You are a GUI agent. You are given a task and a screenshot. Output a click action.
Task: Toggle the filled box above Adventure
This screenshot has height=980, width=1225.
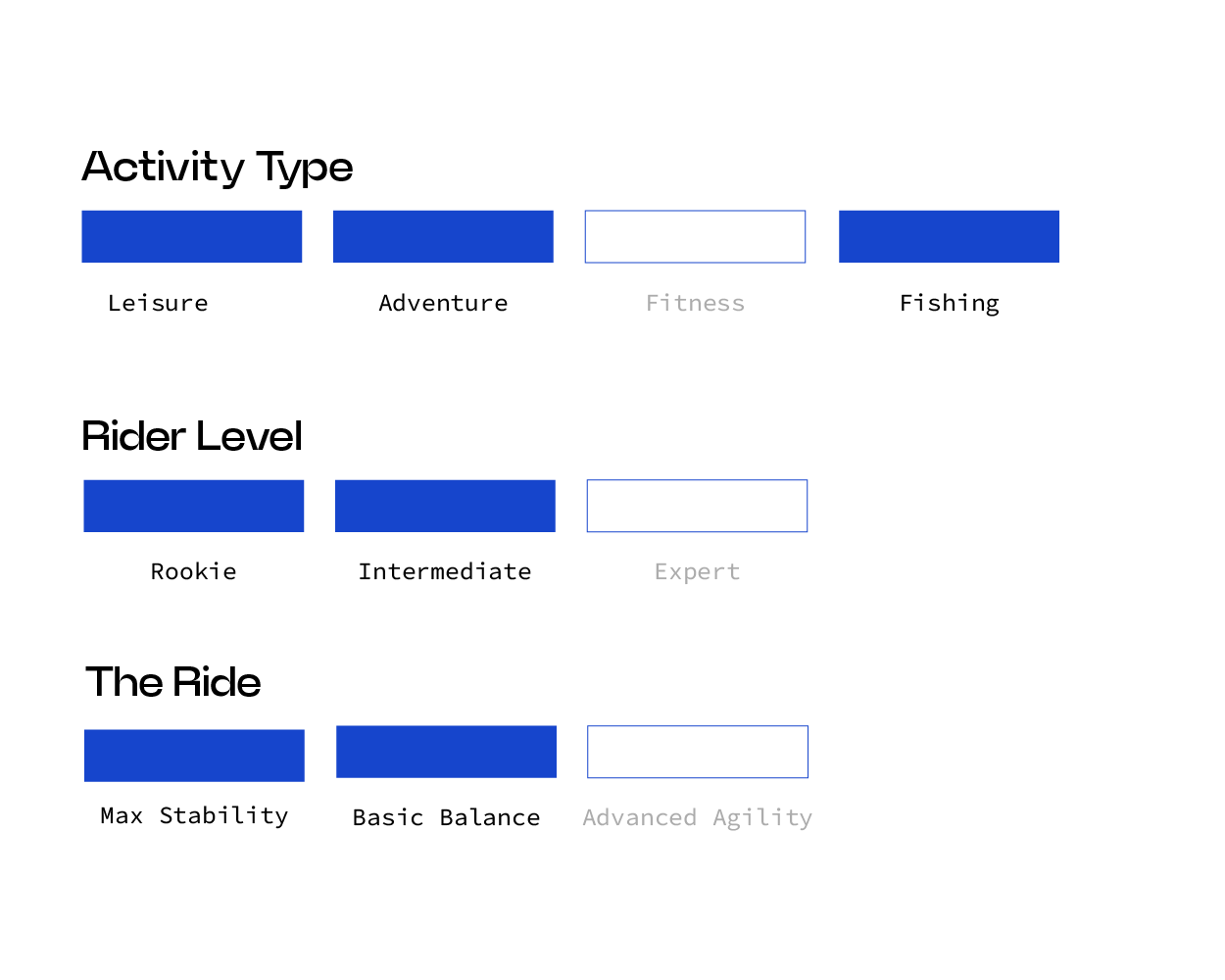(x=443, y=236)
